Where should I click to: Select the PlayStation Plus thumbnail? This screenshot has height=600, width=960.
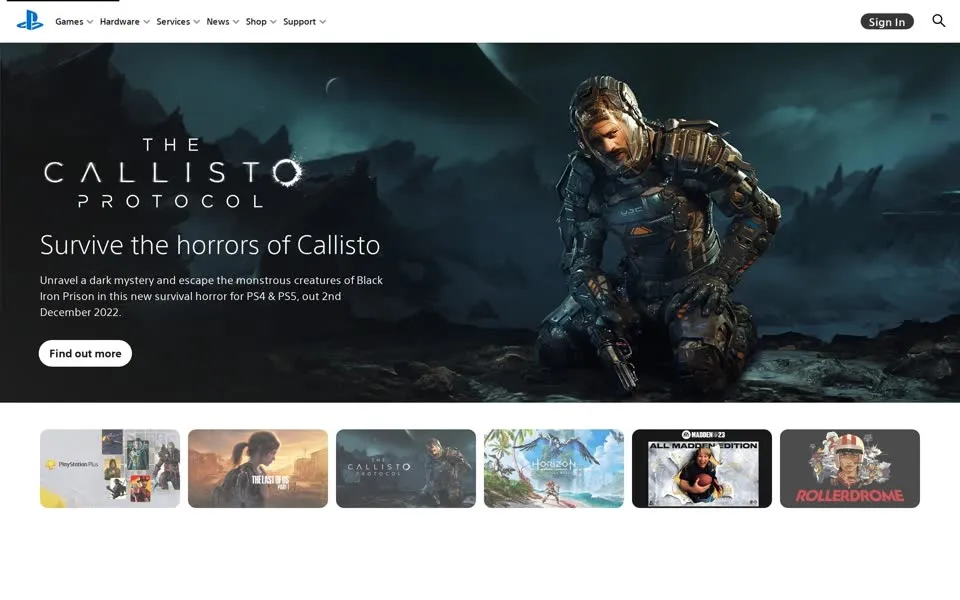(110, 468)
